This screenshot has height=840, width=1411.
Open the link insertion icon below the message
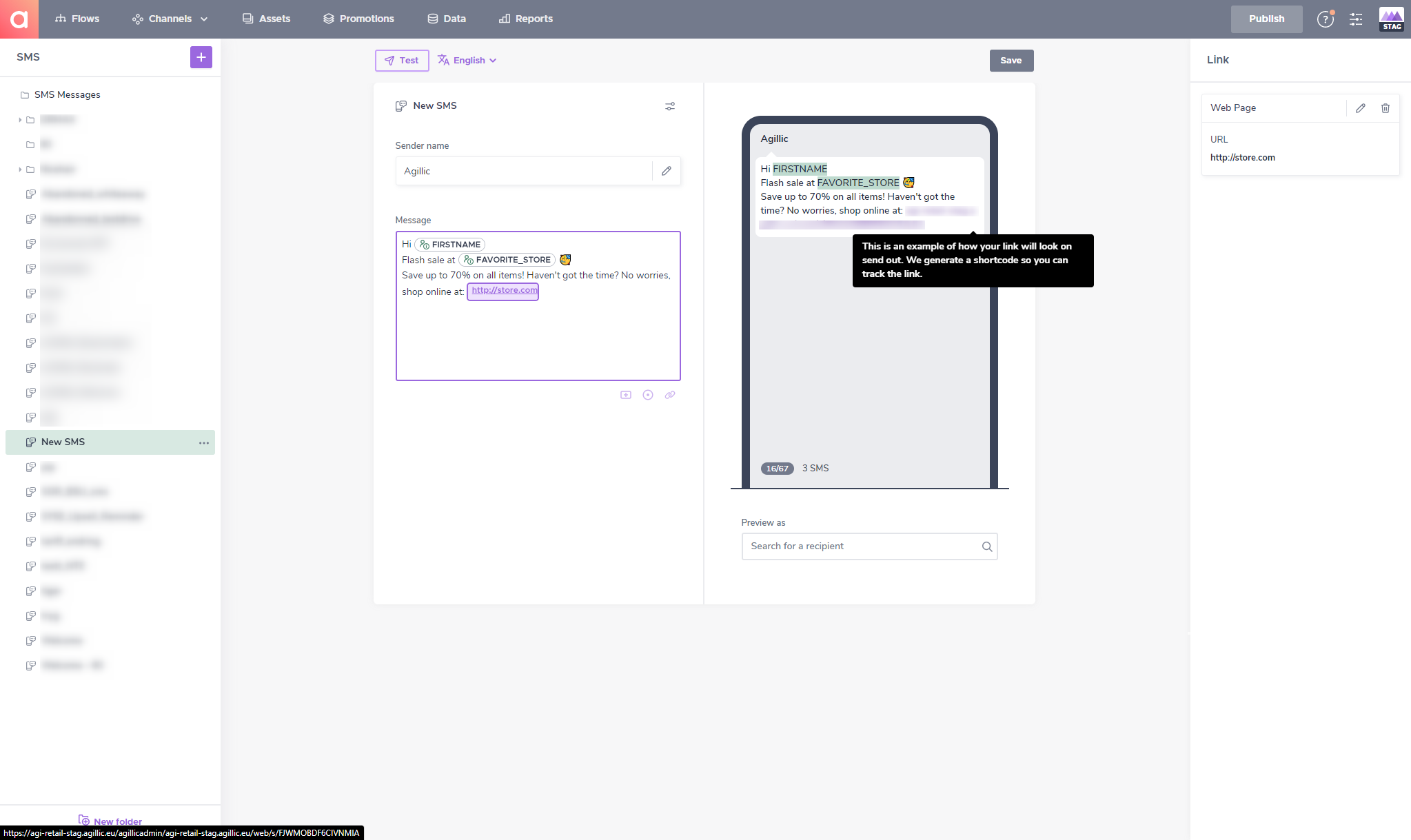[x=669, y=394]
